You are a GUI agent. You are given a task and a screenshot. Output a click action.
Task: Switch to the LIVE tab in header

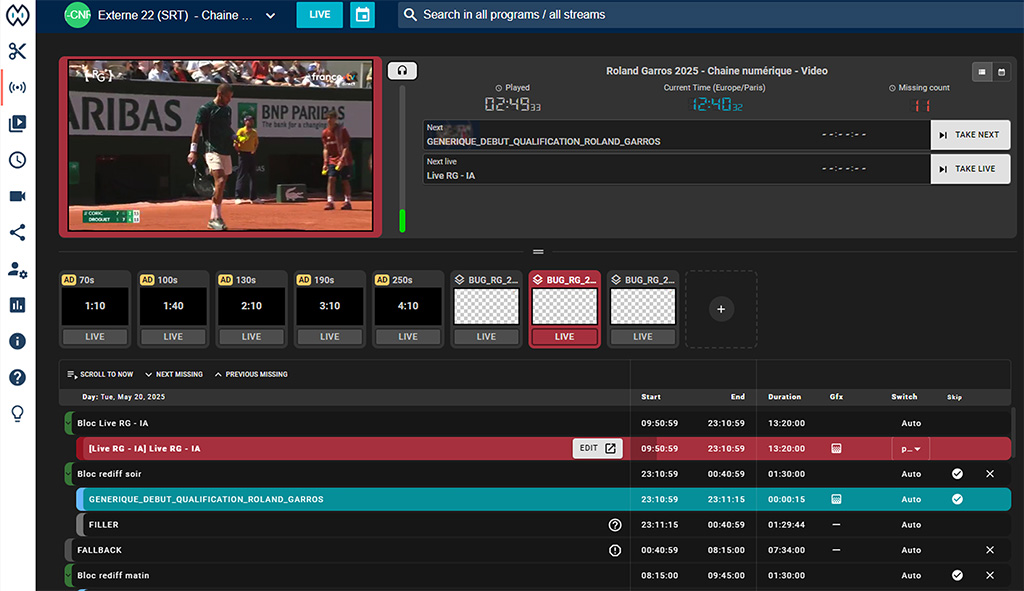(319, 15)
